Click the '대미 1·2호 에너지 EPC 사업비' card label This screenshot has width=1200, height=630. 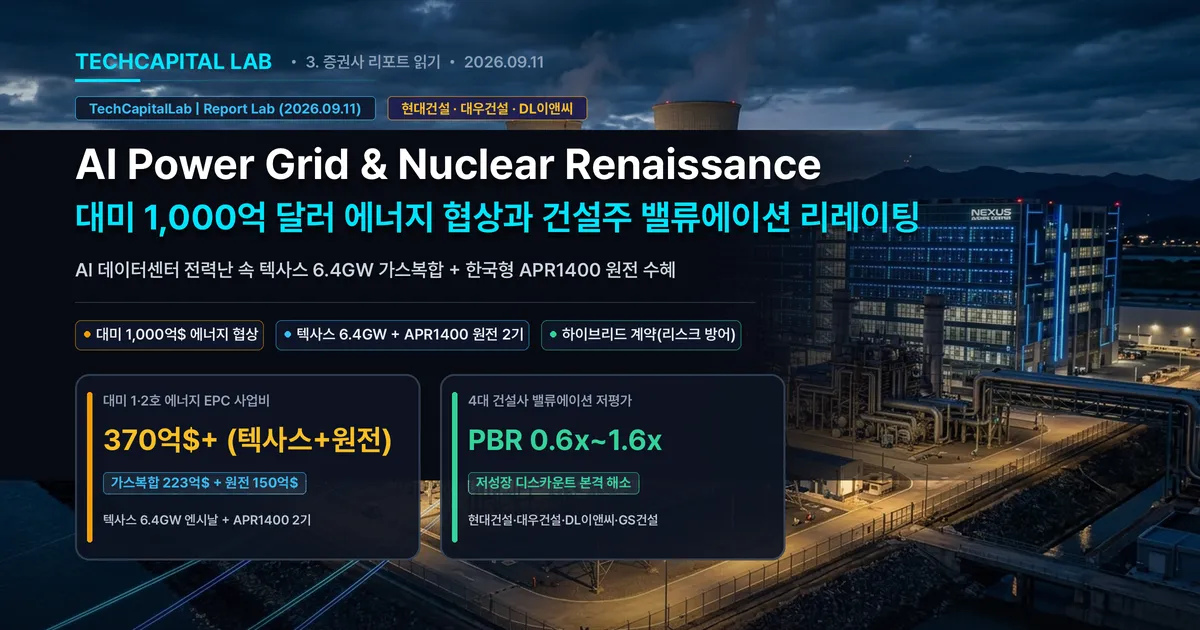point(186,401)
